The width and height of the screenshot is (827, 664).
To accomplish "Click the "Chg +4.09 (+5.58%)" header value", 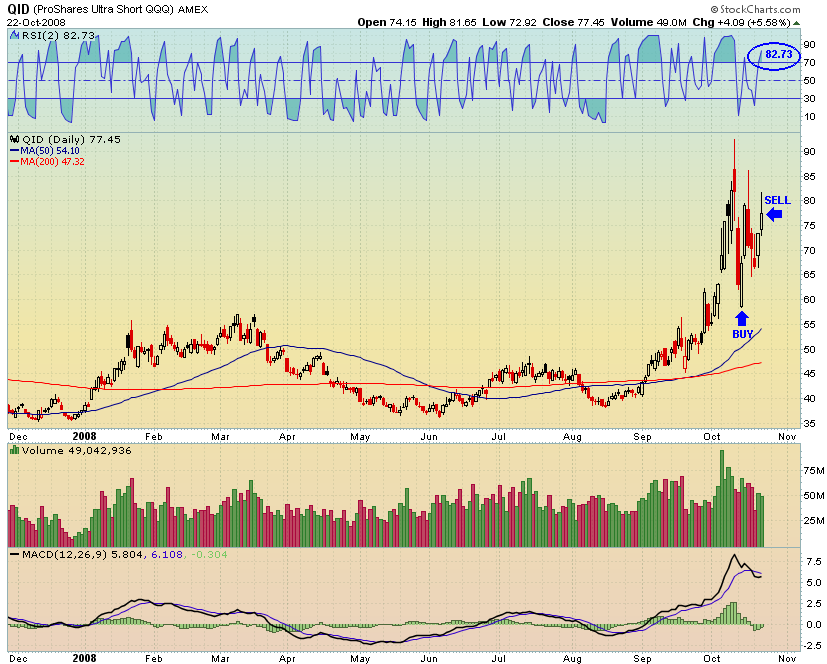I will click(x=742, y=22).
